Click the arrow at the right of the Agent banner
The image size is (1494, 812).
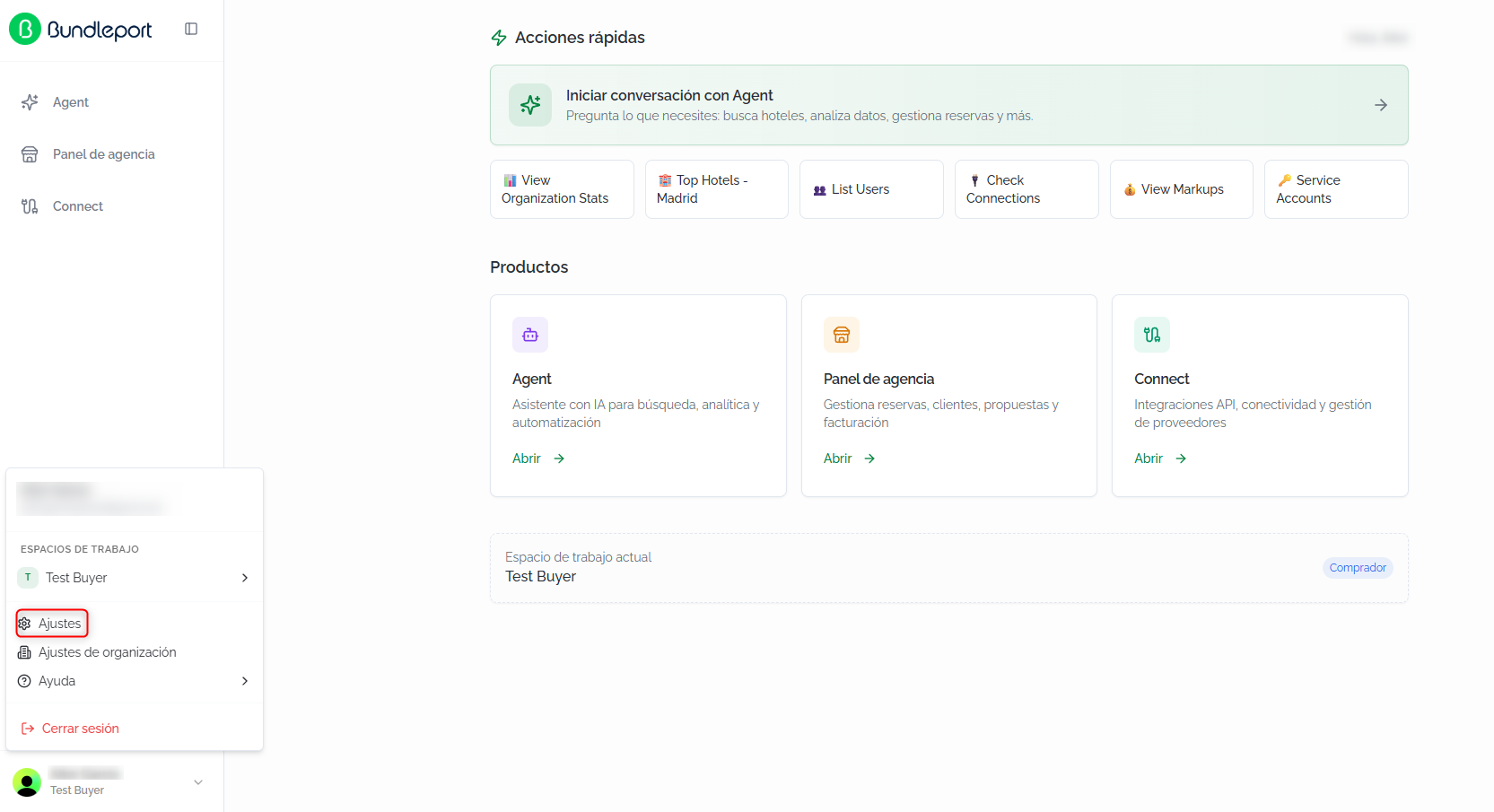(x=1381, y=105)
